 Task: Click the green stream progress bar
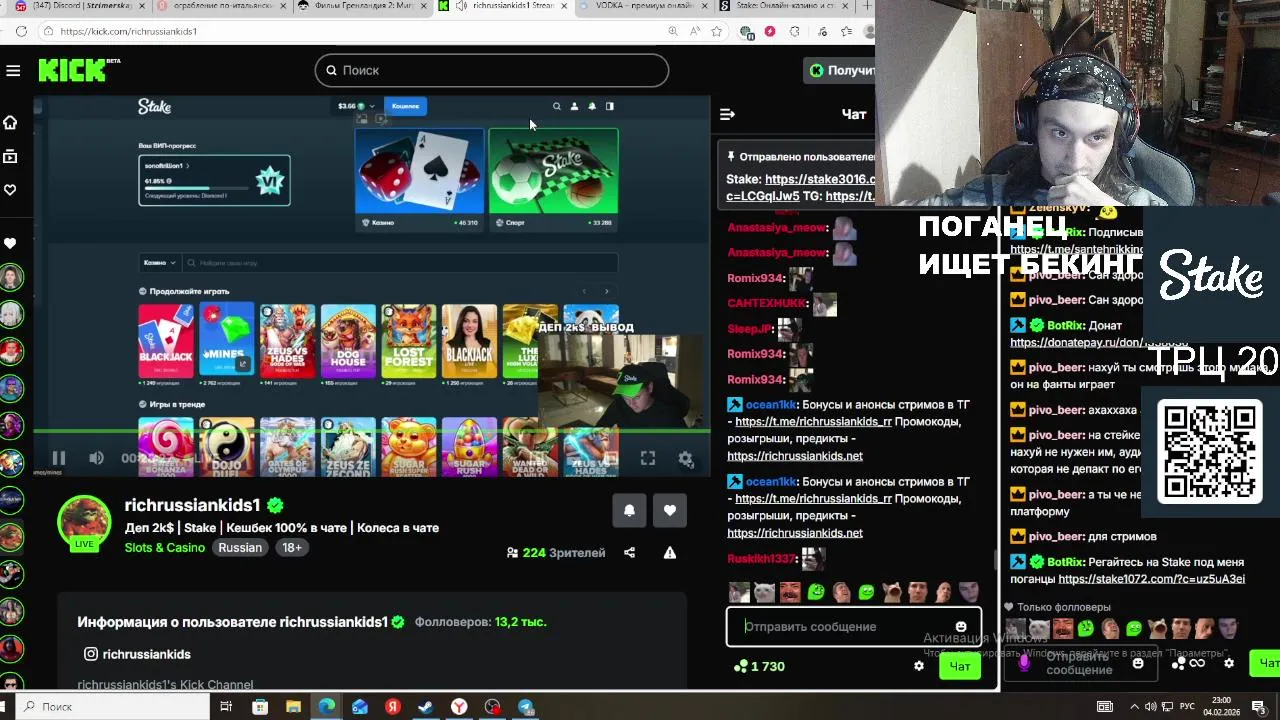372,432
